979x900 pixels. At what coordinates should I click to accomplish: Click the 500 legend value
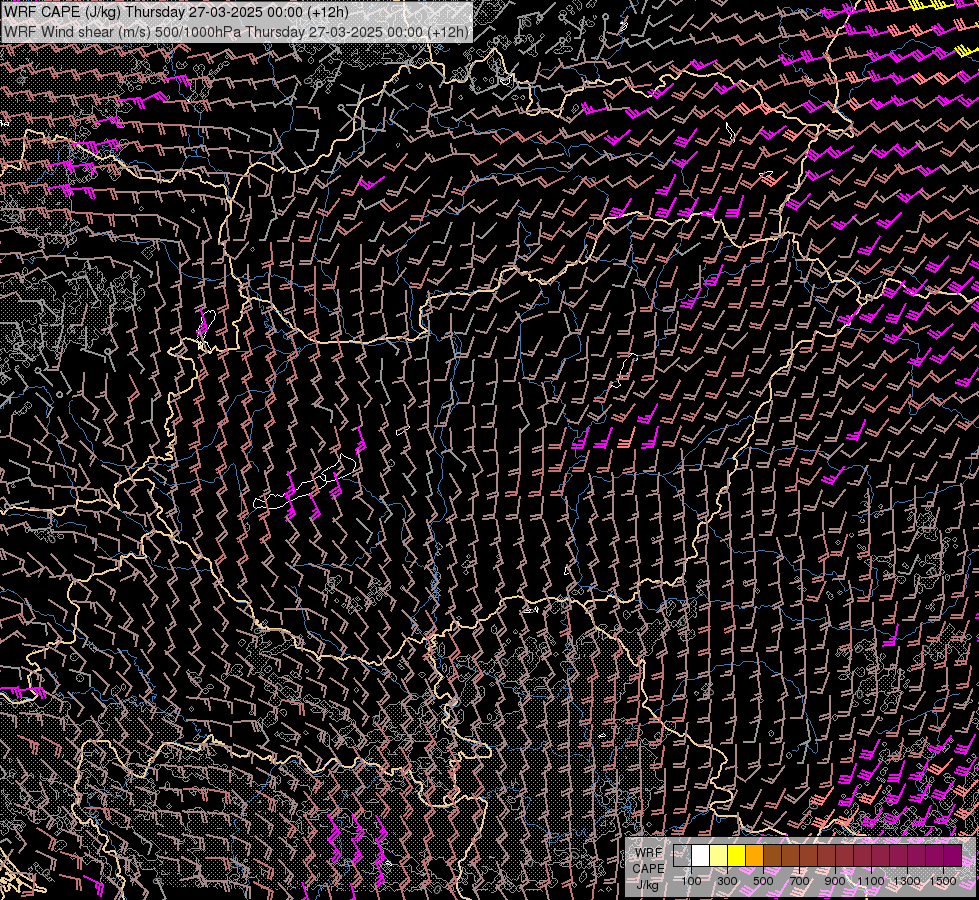coord(763,881)
